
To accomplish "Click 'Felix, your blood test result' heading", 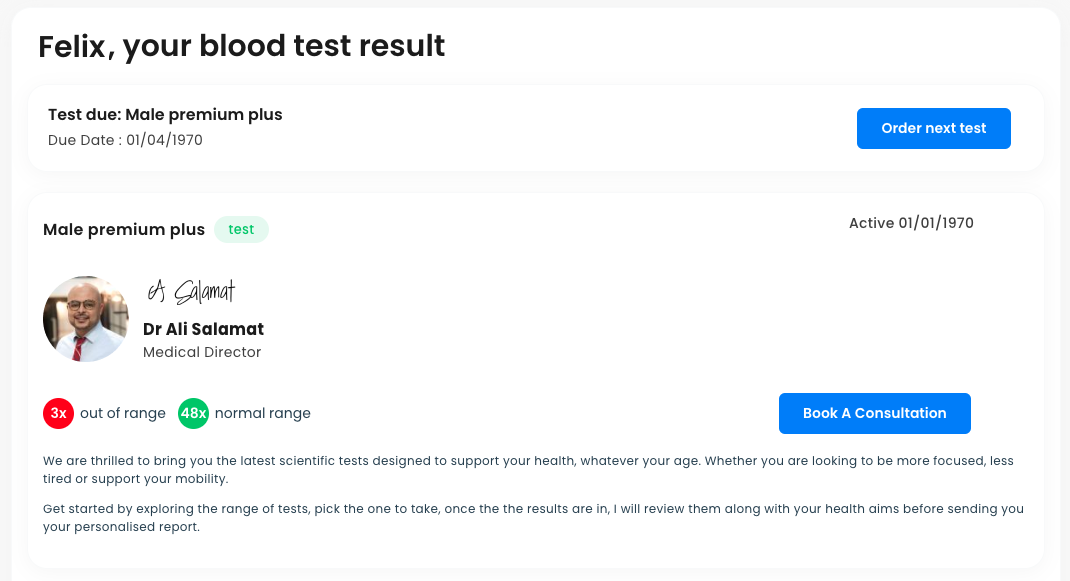I will point(242,46).
